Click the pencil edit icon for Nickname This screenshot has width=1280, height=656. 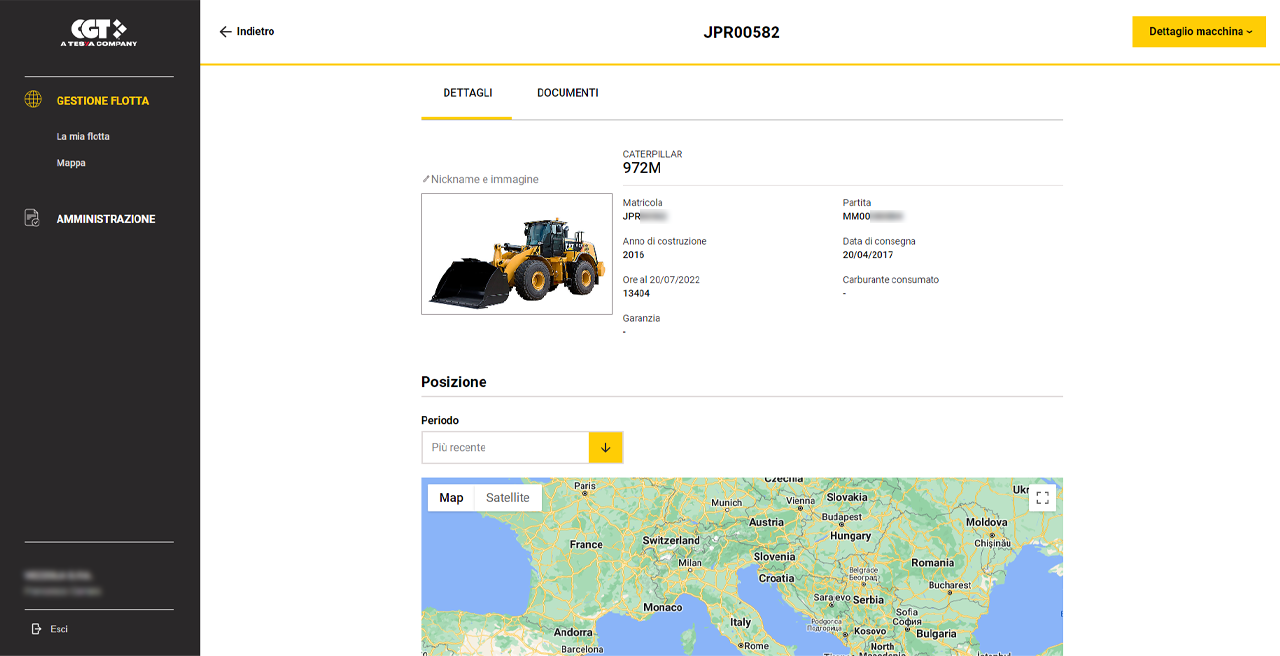coord(426,179)
